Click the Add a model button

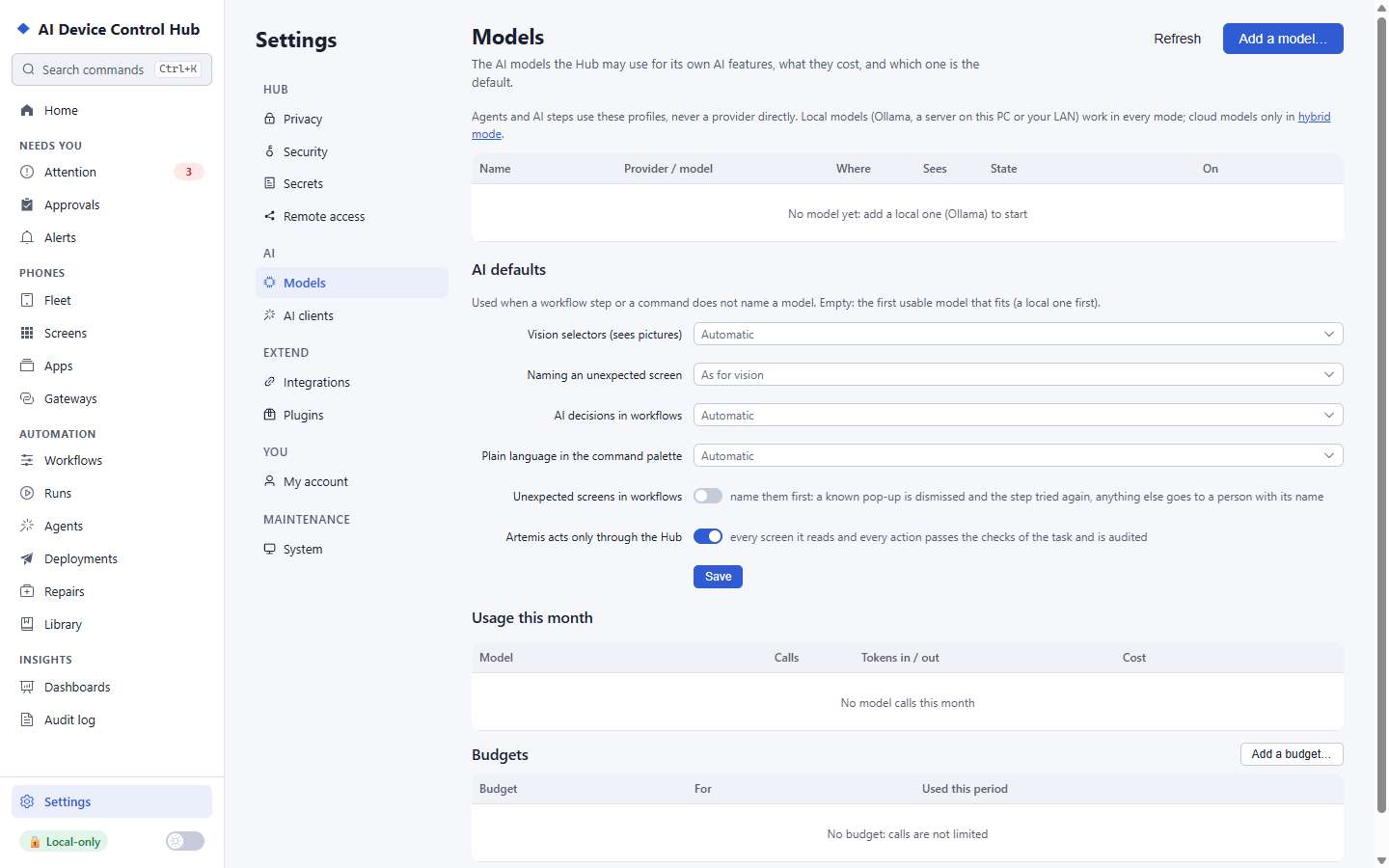1283,39
